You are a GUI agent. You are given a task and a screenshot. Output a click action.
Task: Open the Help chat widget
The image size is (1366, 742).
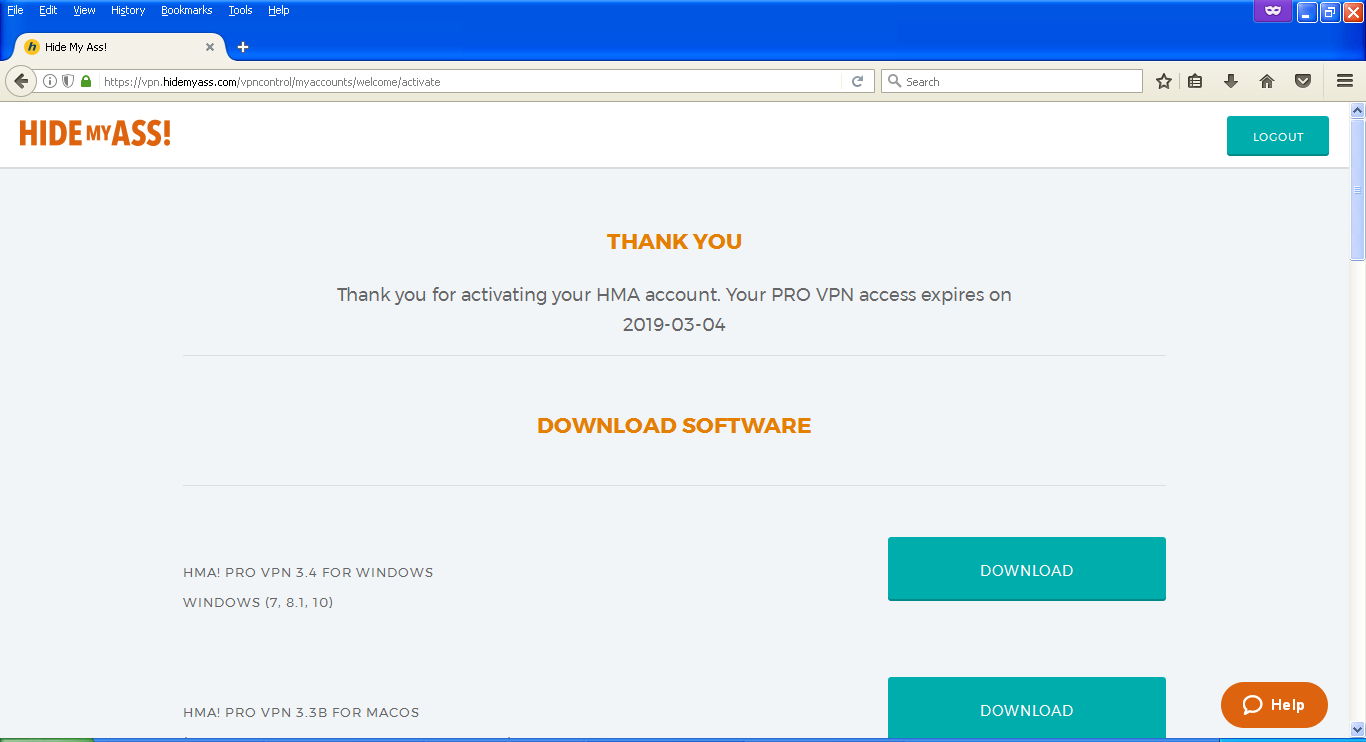(1274, 705)
